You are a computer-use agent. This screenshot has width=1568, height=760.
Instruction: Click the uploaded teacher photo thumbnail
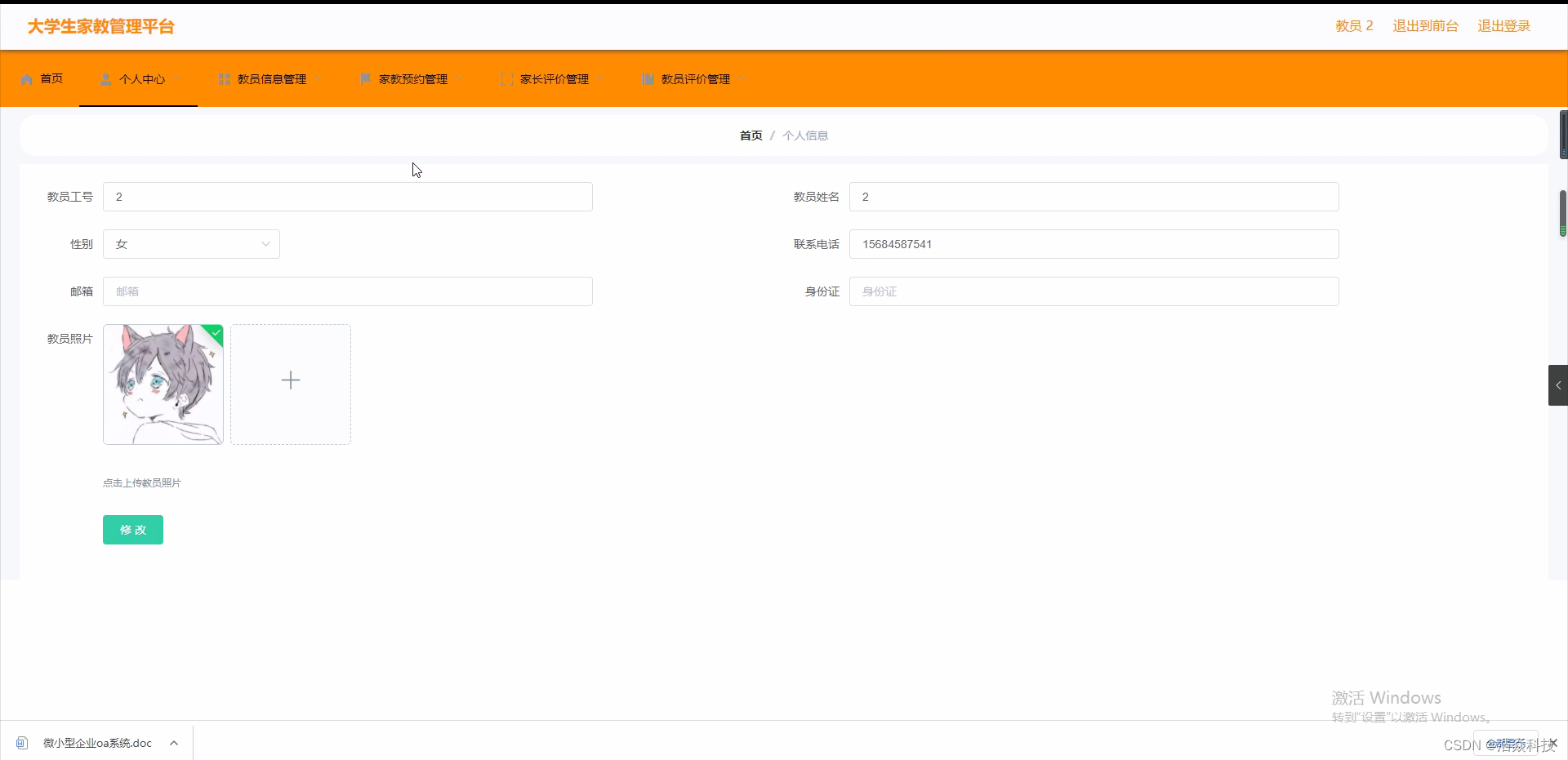click(163, 384)
